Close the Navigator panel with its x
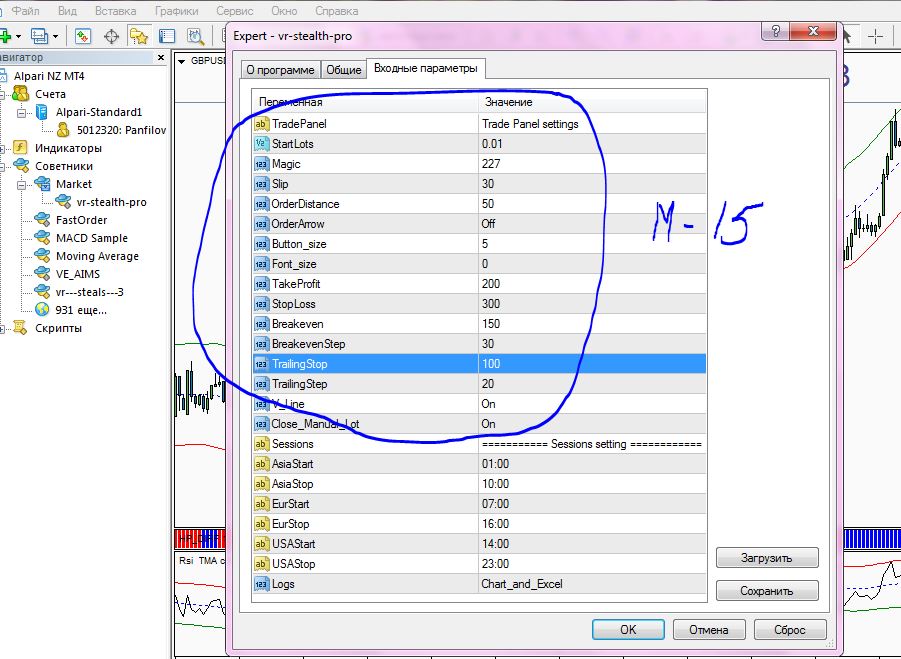Viewport: 901px width, 659px height. [161, 57]
